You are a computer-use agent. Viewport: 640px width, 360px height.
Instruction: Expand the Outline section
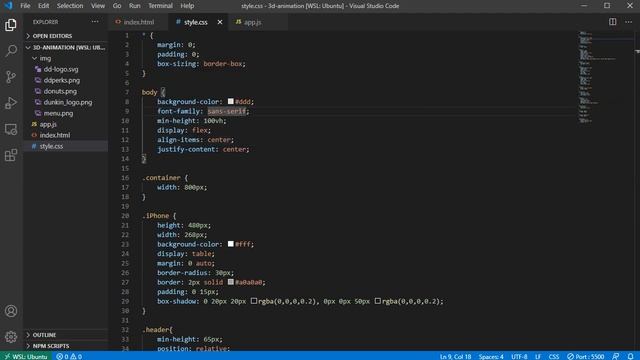(44, 335)
